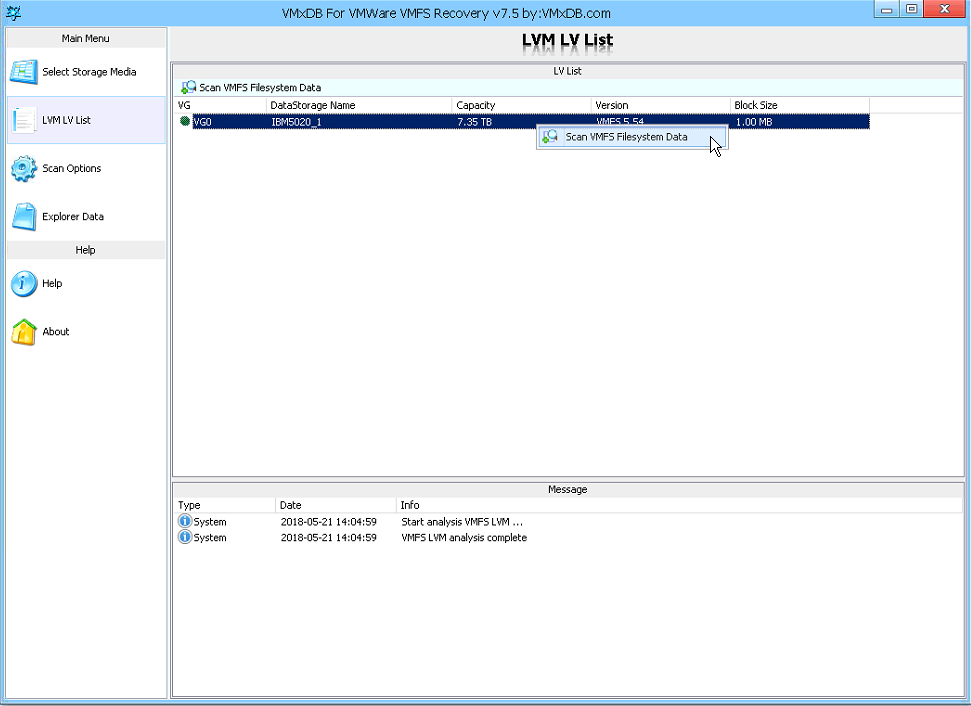Choose Scan VMFS Filesystem Data from context menu
The width and height of the screenshot is (971, 706).
click(632, 137)
